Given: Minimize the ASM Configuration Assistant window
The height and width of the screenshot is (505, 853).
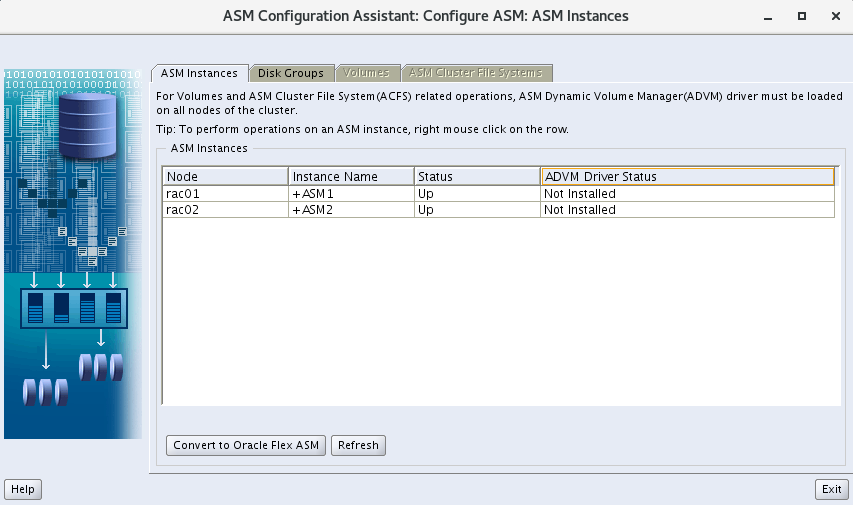Looking at the screenshot, I should 767,17.
